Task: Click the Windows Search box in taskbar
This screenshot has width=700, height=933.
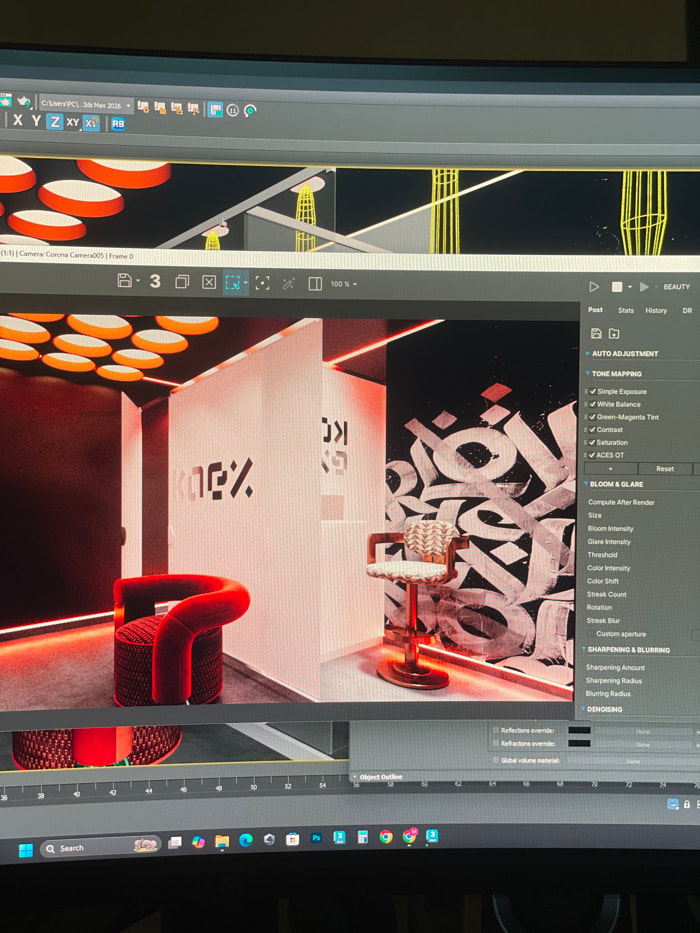Action: (101, 848)
